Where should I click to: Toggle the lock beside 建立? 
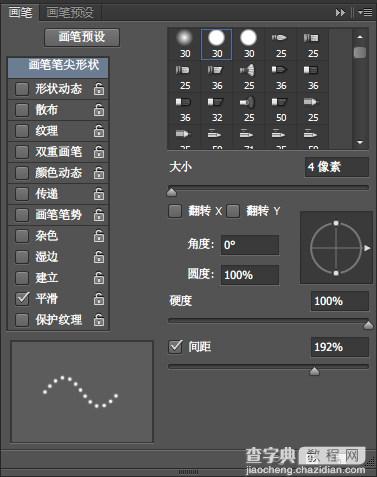99,278
